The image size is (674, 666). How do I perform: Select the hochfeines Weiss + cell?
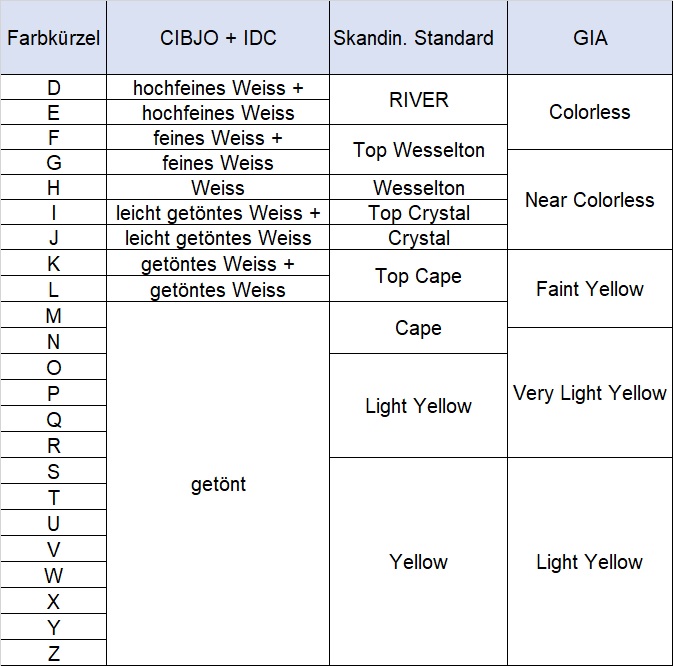click(x=218, y=88)
